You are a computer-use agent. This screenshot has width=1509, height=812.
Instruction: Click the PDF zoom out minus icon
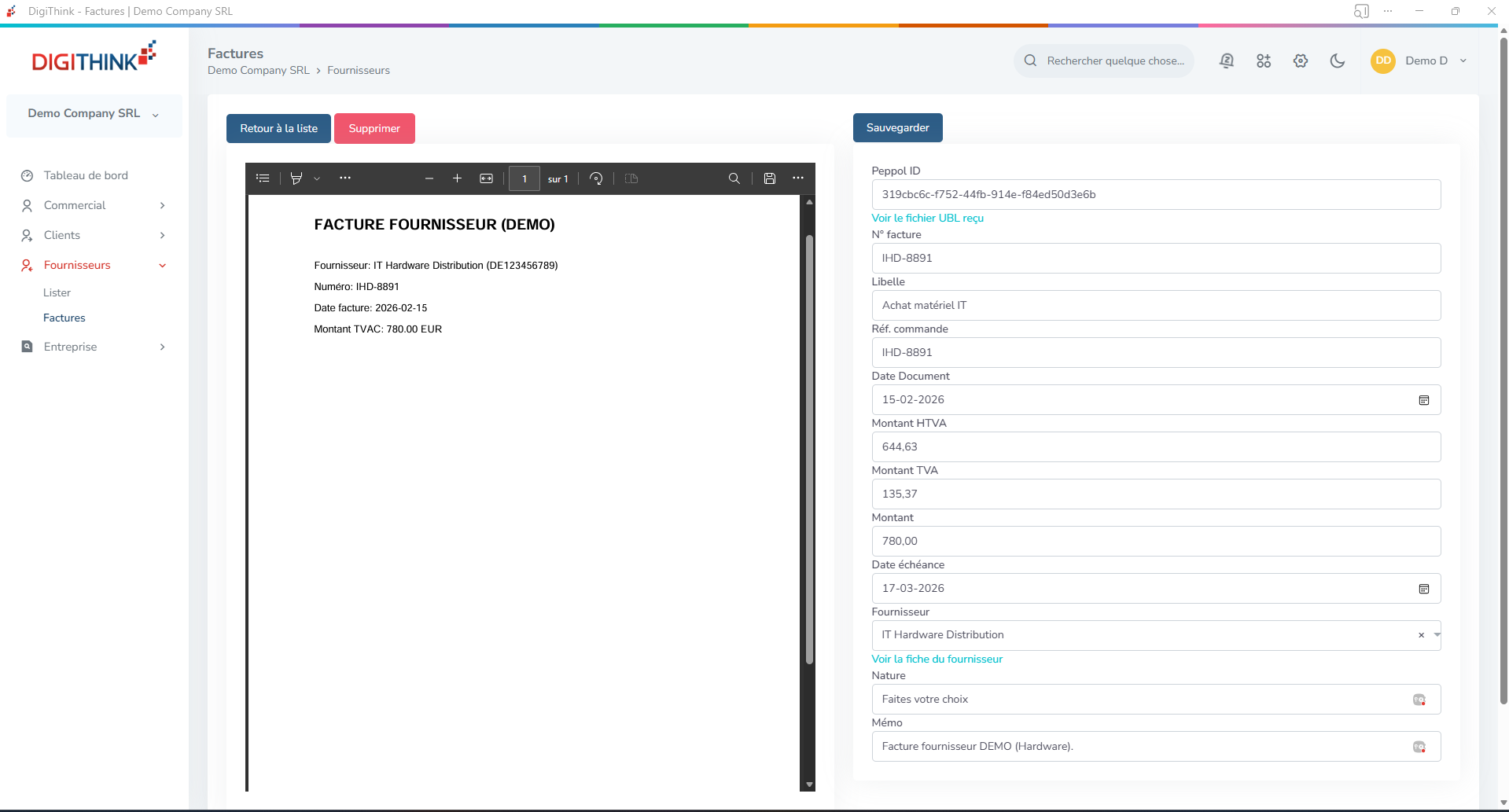click(429, 178)
